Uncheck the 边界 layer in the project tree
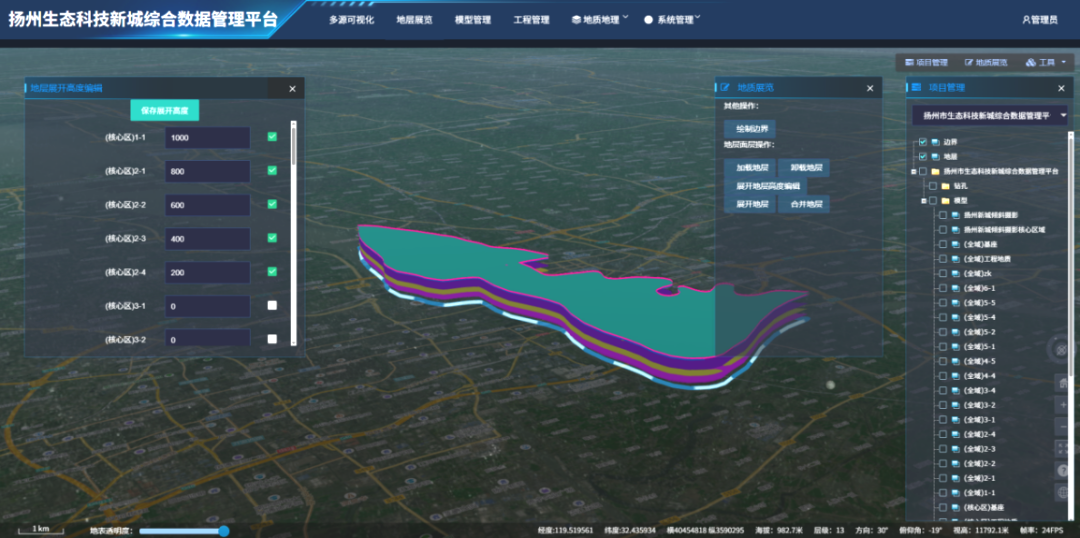Viewport: 1080px width, 538px height. pyautogui.click(x=922, y=142)
